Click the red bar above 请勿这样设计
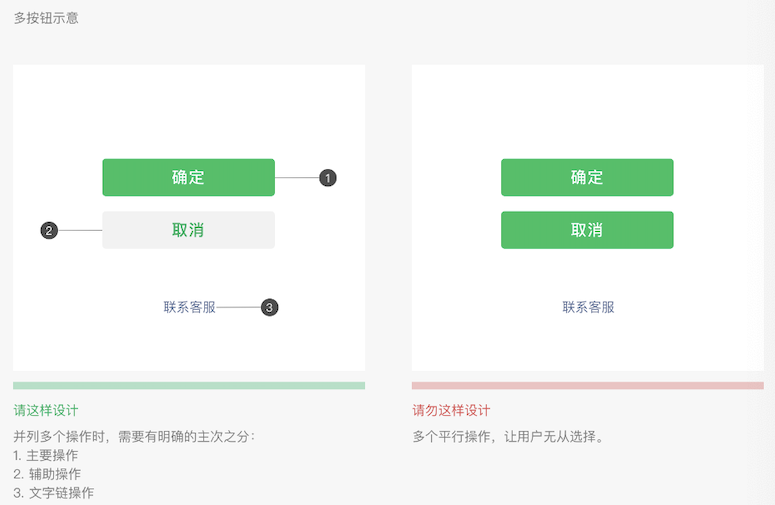Image resolution: width=775 pixels, height=505 pixels. (587, 385)
